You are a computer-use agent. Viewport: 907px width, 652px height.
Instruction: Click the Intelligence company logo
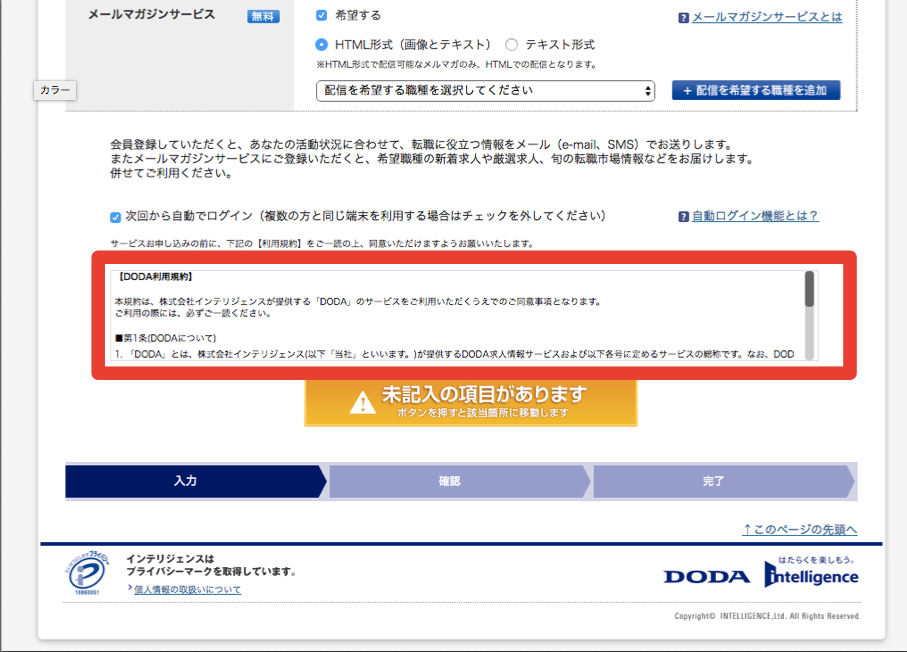click(x=811, y=574)
